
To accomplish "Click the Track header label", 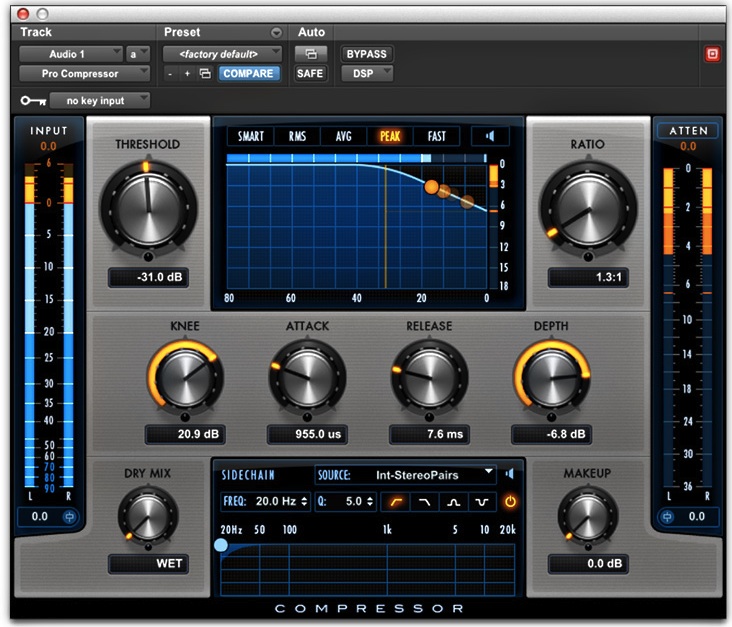I will pos(36,32).
